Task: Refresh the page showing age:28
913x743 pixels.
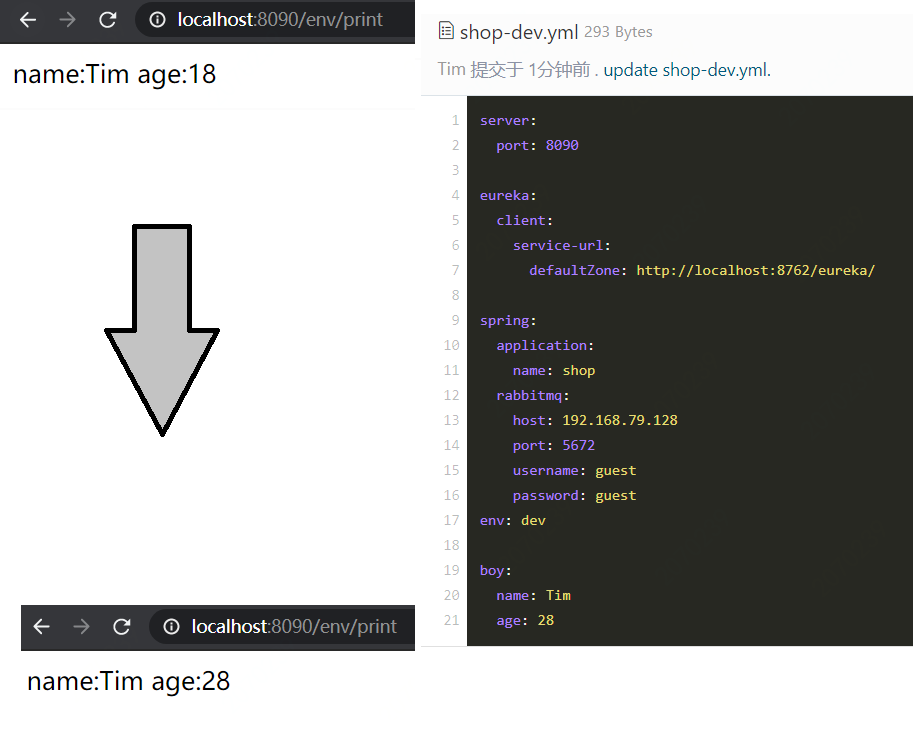Action: point(122,627)
